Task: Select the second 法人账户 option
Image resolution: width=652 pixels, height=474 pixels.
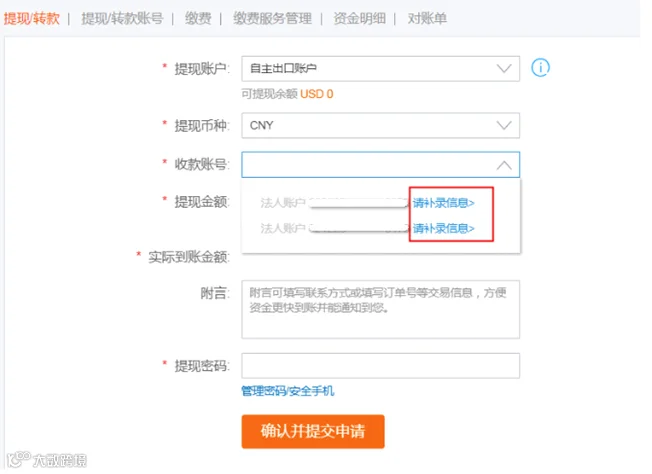Action: [333, 228]
